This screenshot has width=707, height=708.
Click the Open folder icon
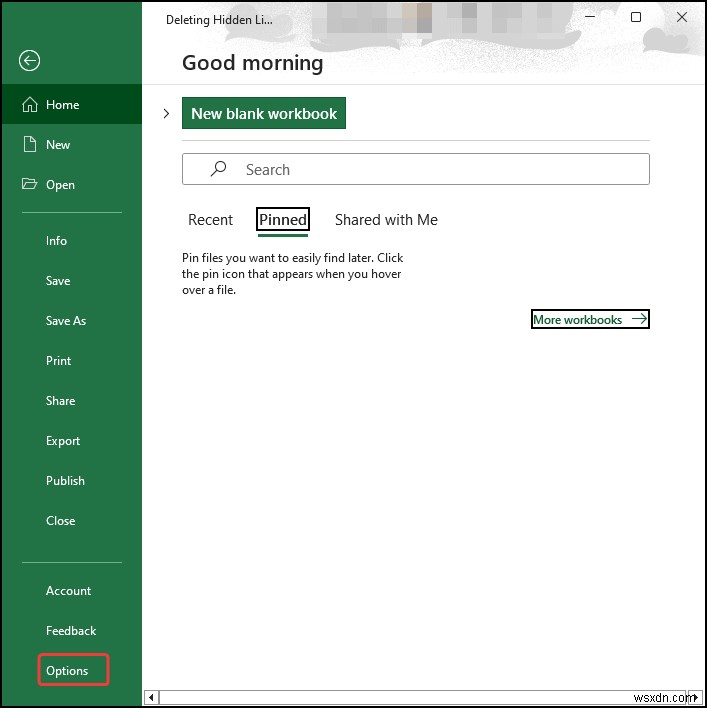click(29, 184)
